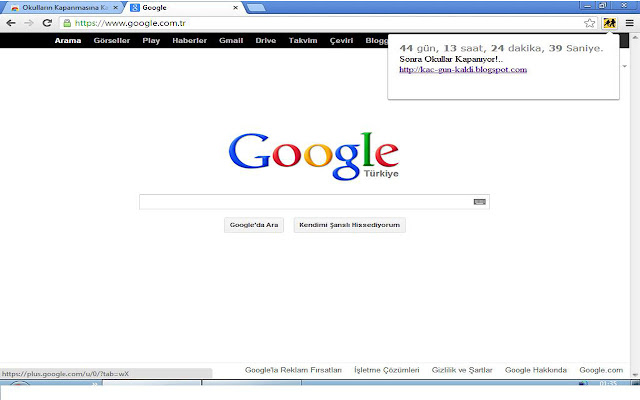Image resolution: width=640 pixels, height=400 pixels.
Task: Click the Google Türkiye logo
Action: tap(313, 156)
